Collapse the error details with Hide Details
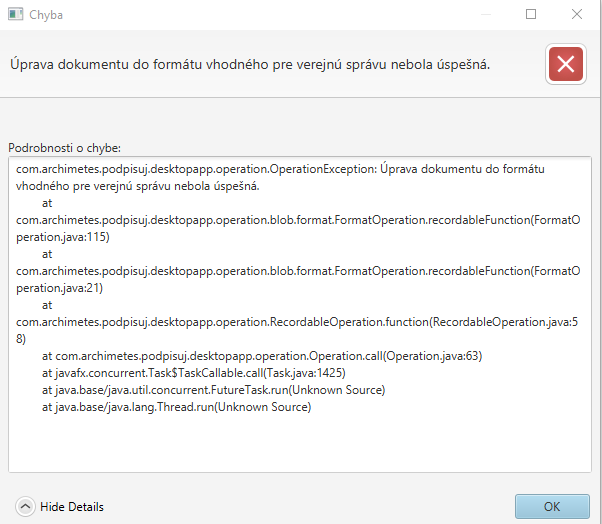 click(x=71, y=507)
